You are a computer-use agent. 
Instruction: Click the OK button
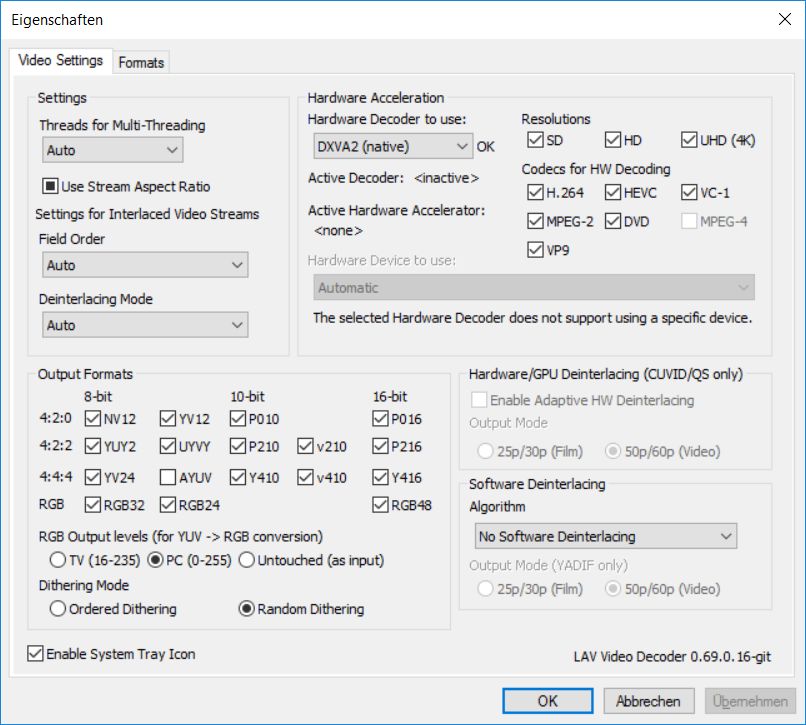click(x=547, y=701)
